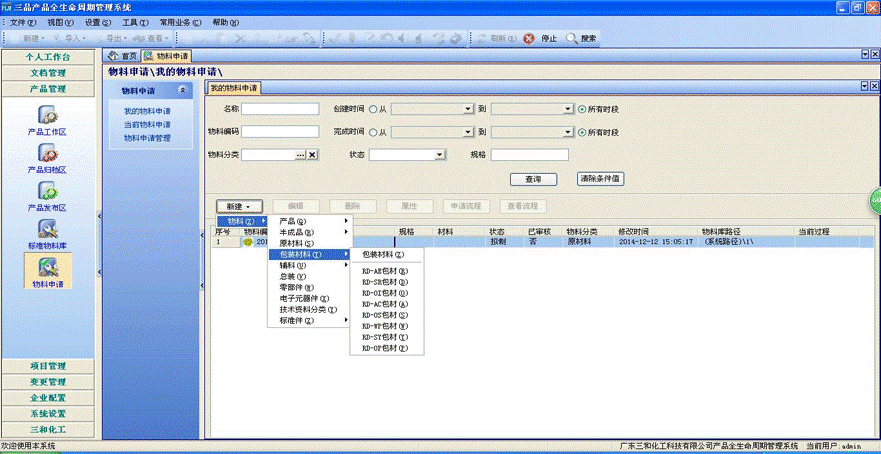
Task: Open the 产品归档区 icon
Action: point(47,153)
